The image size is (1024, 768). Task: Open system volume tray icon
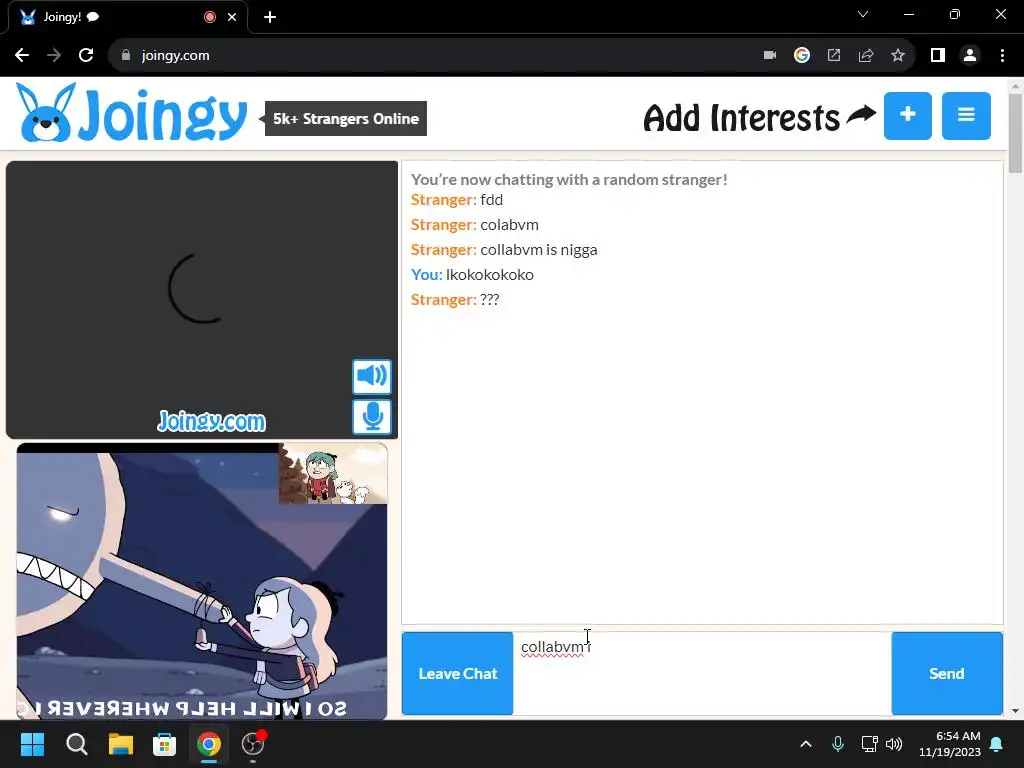point(894,744)
